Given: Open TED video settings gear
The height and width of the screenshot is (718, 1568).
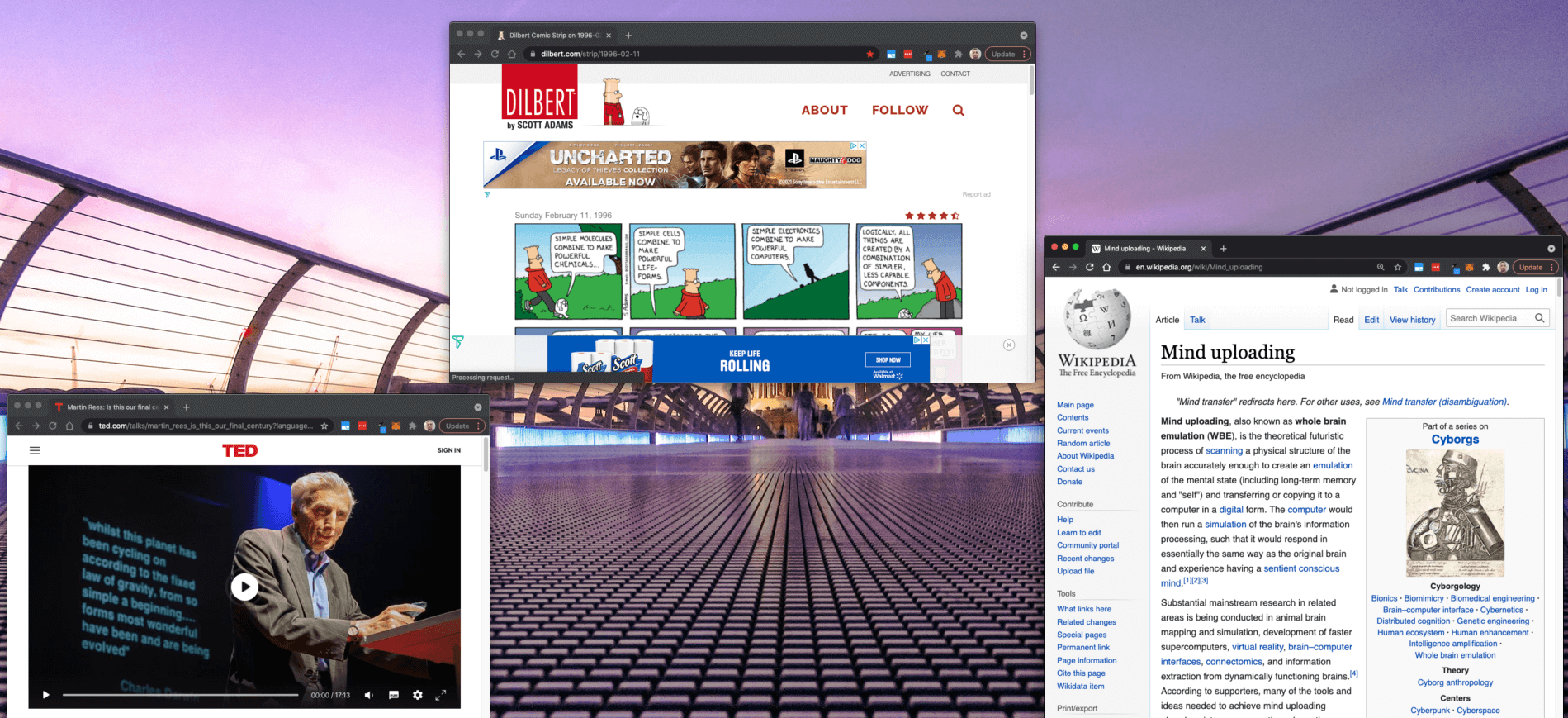Looking at the screenshot, I should click(x=418, y=695).
